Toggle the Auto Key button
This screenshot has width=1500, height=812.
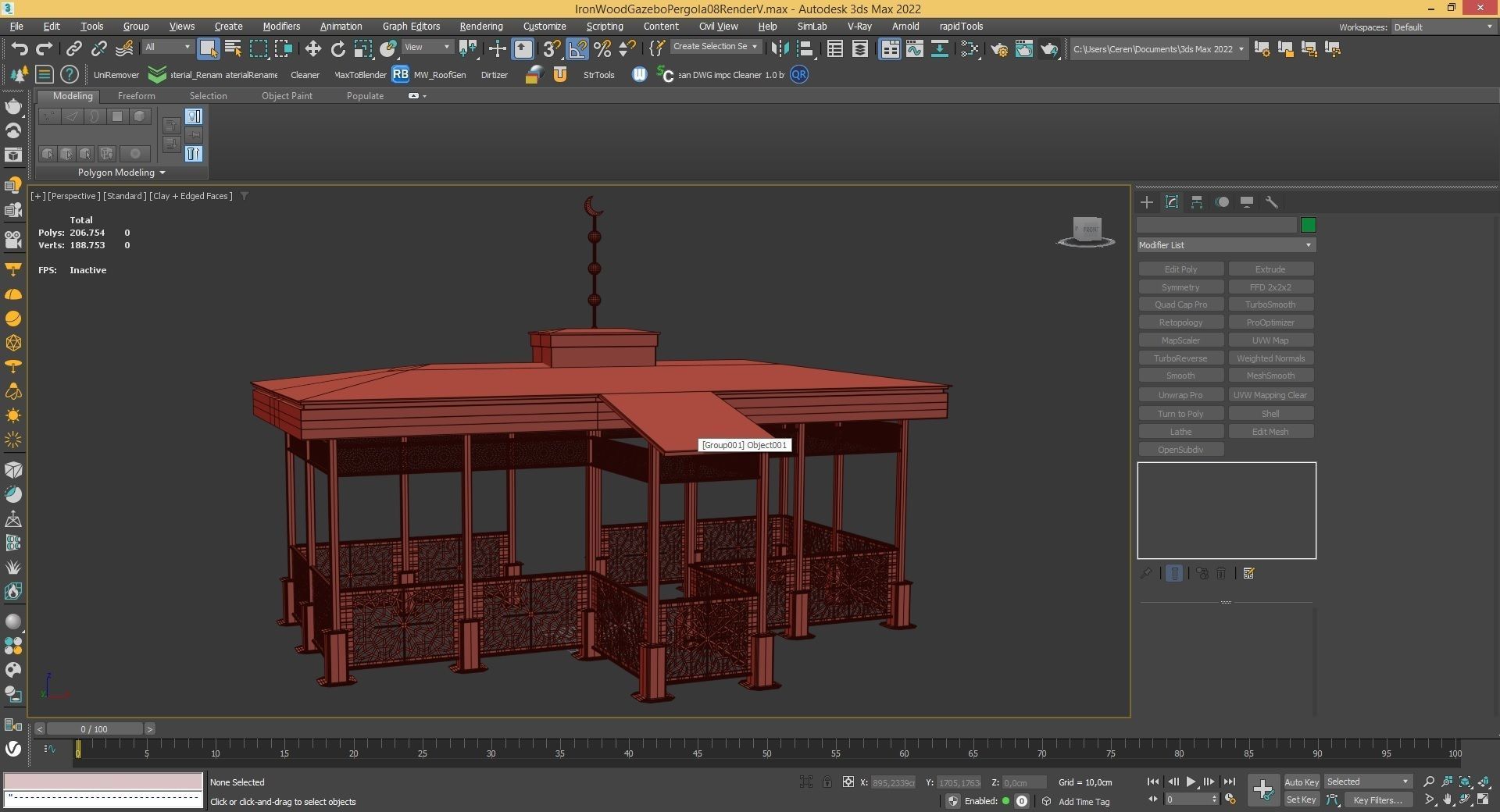click(x=1301, y=782)
